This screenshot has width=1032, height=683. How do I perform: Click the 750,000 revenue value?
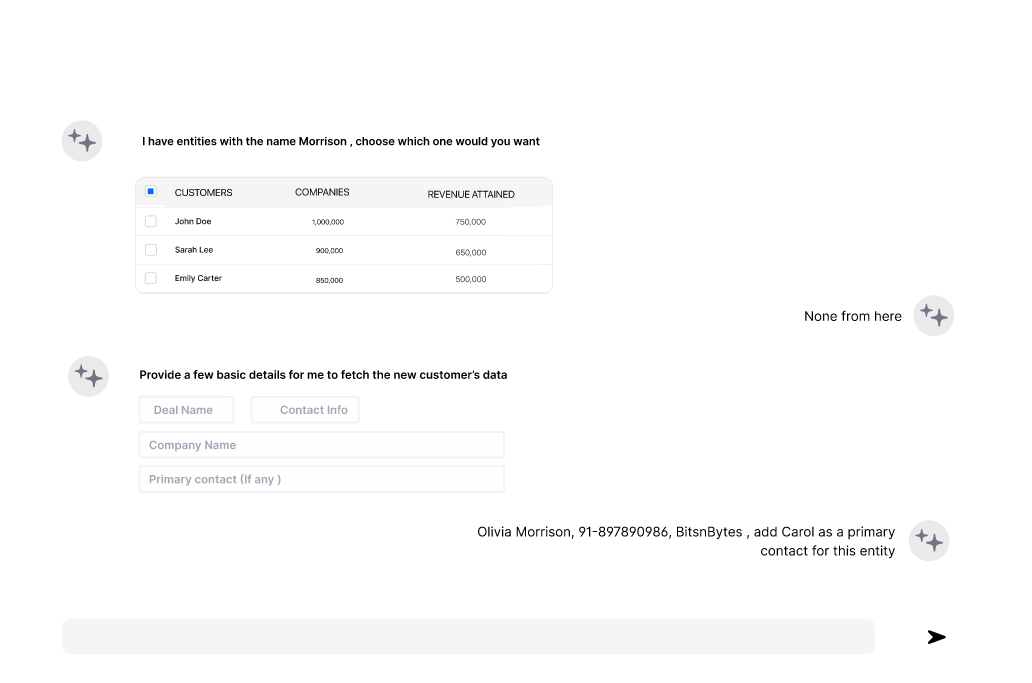coord(471,222)
